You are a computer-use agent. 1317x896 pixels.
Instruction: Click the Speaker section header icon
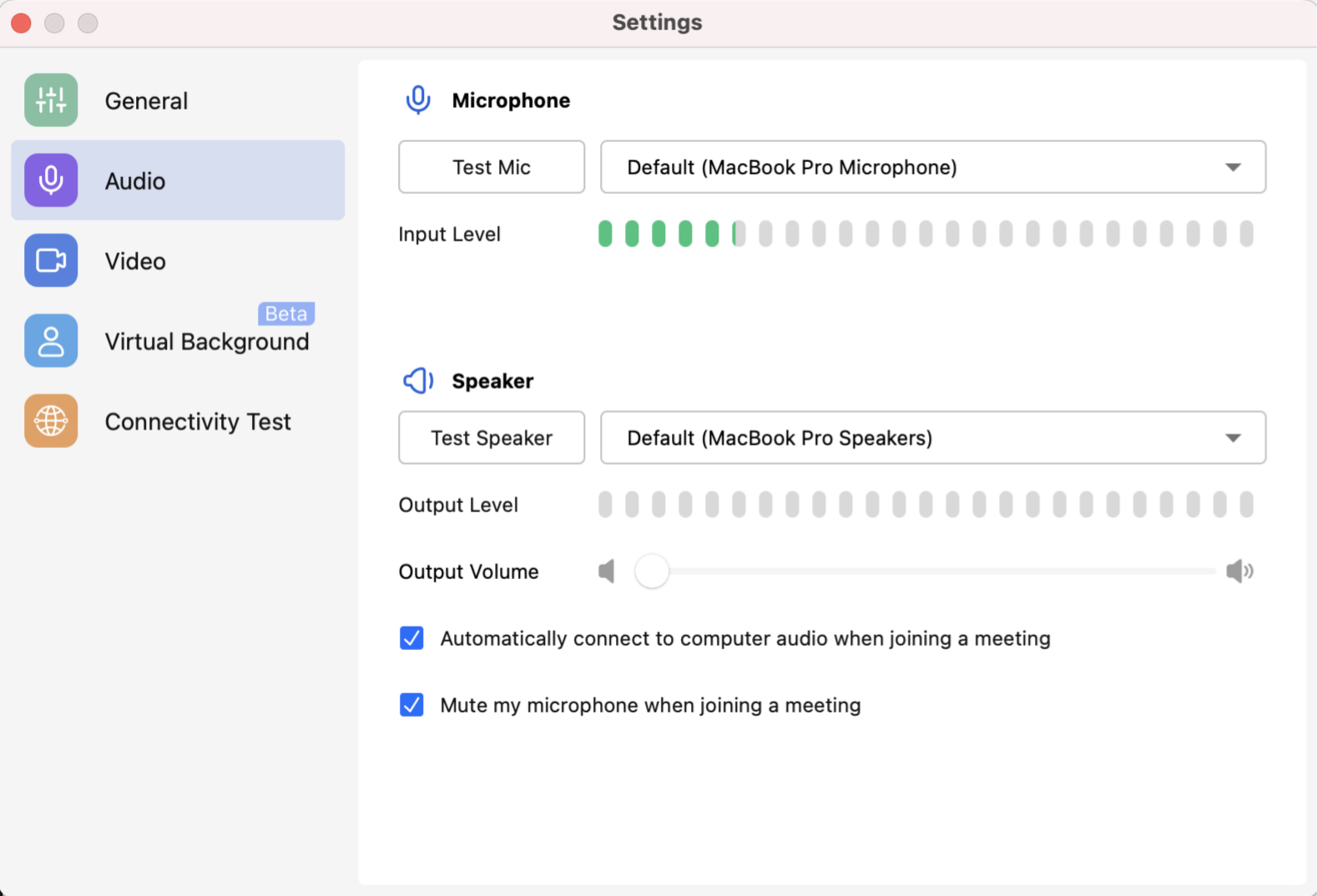[x=418, y=380]
